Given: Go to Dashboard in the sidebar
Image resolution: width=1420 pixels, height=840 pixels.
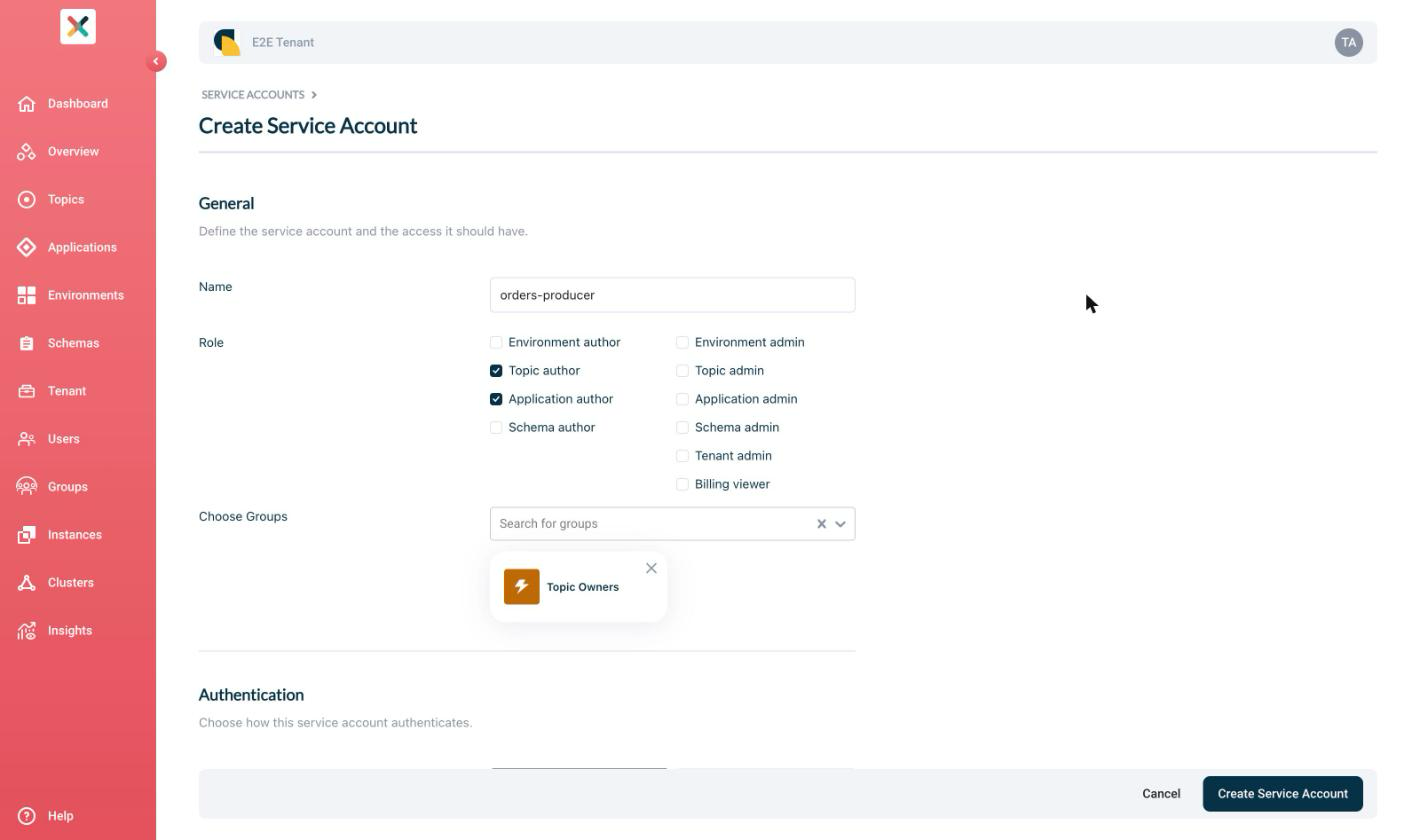Looking at the screenshot, I should pyautogui.click(x=78, y=104).
